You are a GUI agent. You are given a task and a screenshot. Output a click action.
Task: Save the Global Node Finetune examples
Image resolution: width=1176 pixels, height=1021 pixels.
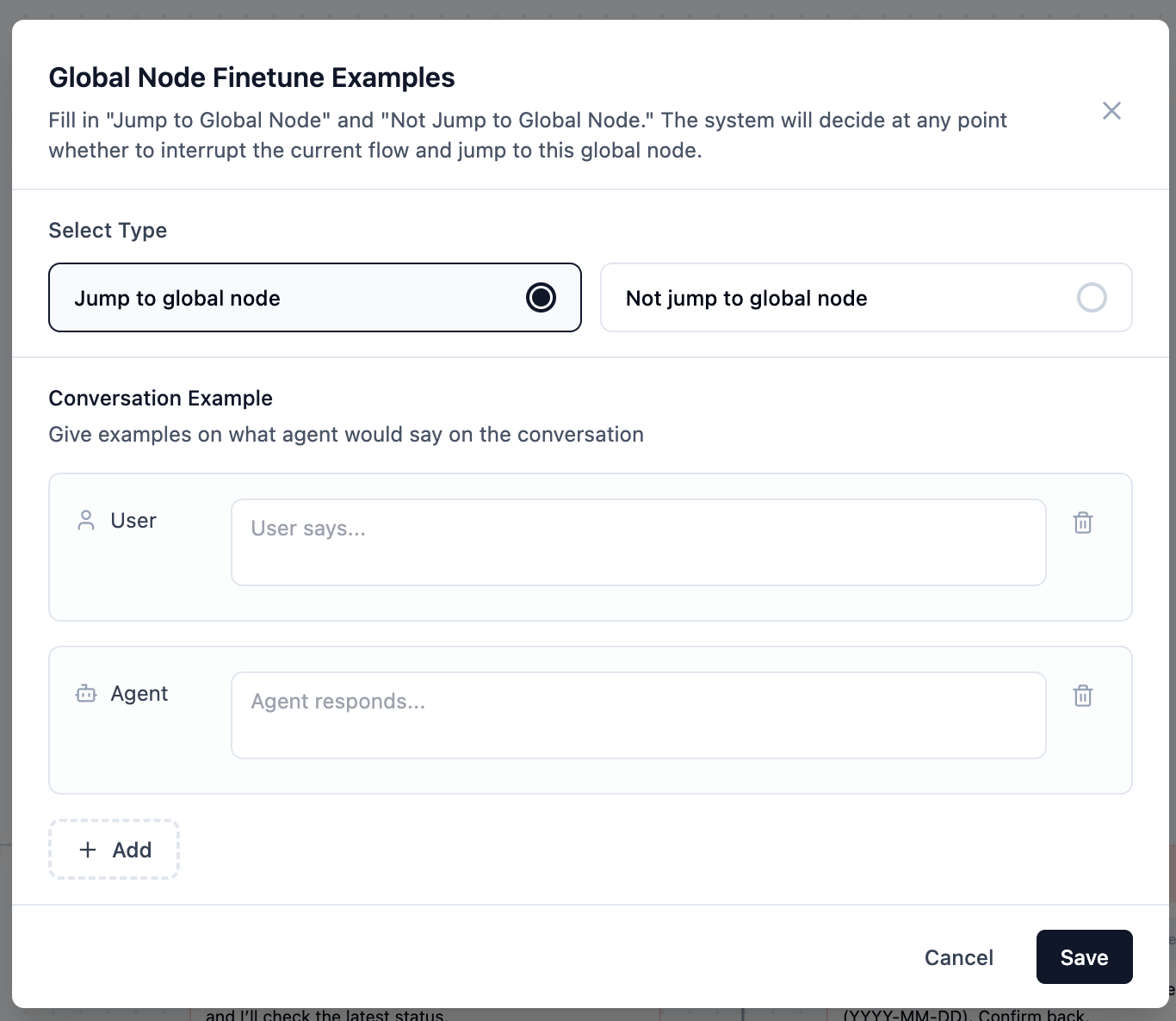pyautogui.click(x=1084, y=956)
